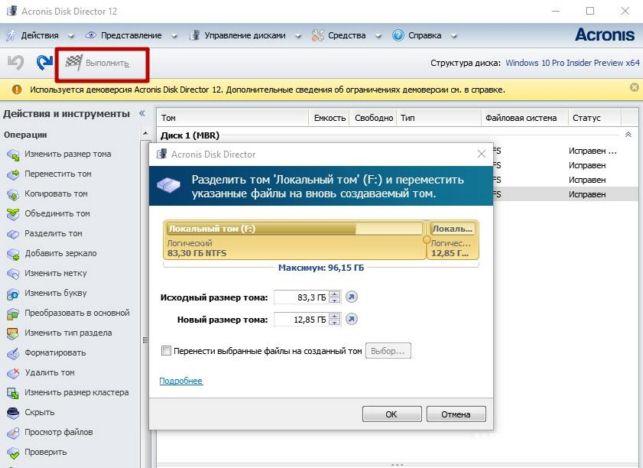Expand the Представление menu dropdown arrow

[174, 36]
